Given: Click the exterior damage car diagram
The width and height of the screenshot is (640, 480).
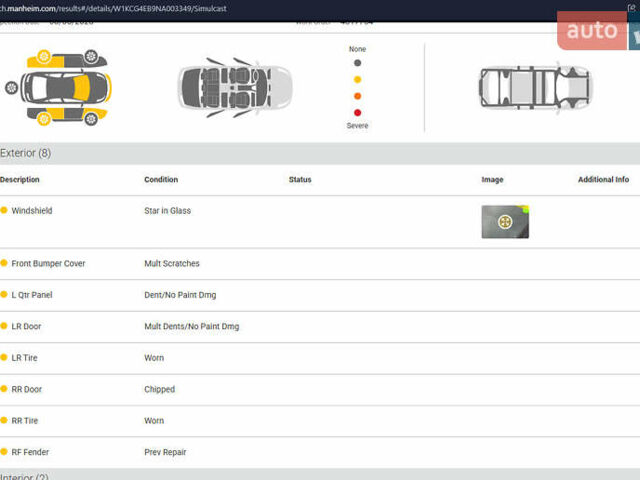Looking at the screenshot, I should point(58,88).
